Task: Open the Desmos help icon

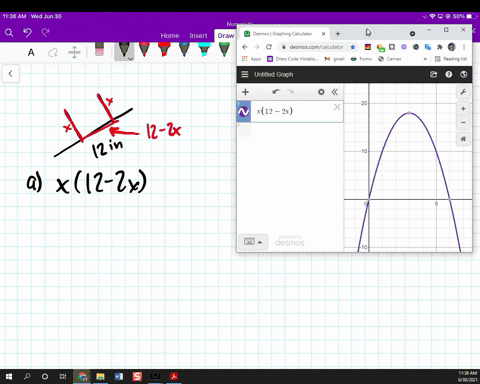Action: [449, 74]
